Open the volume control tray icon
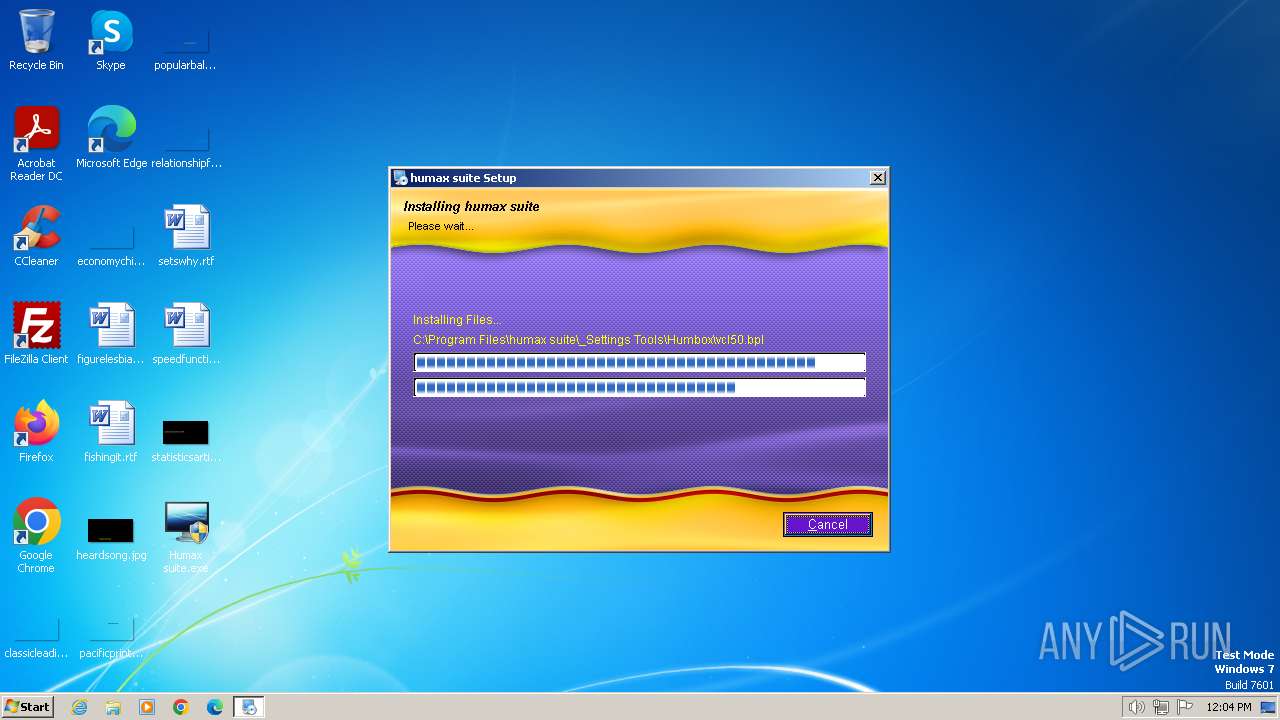 coord(1136,707)
